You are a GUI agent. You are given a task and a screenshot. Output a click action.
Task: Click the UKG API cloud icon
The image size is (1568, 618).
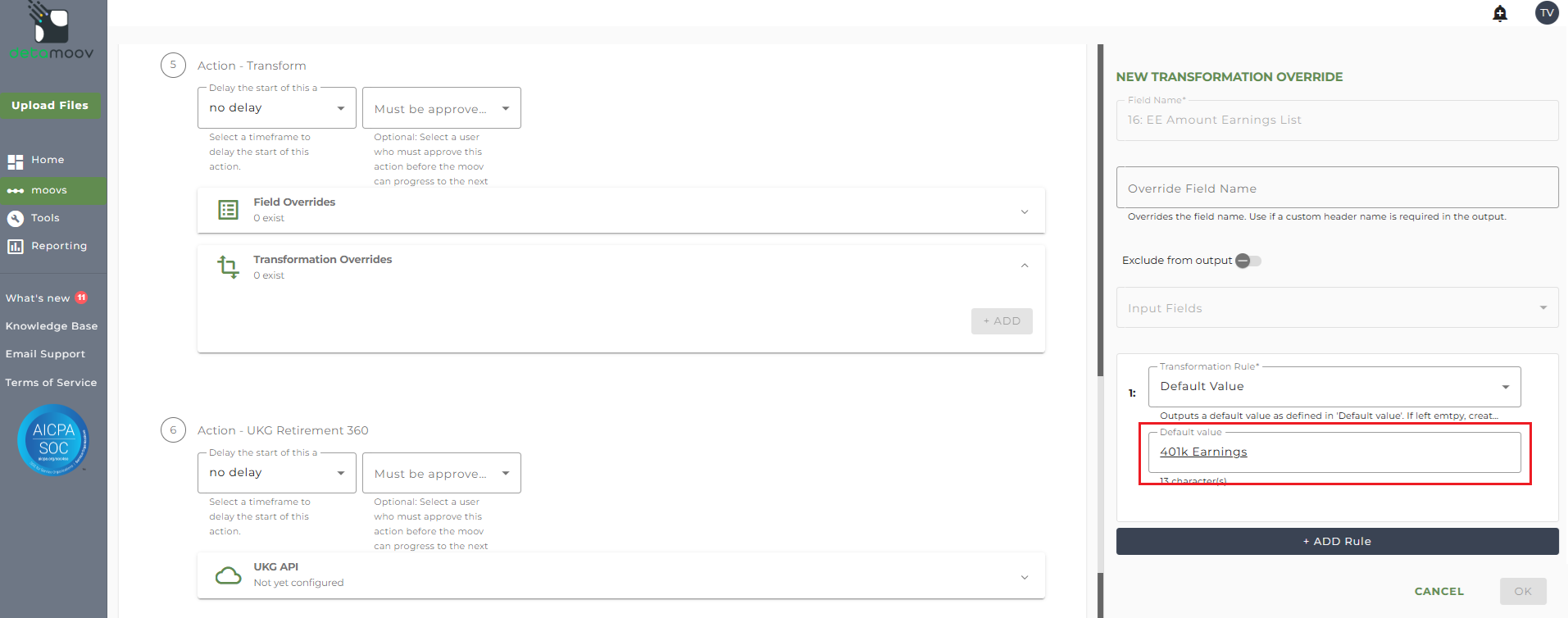[228, 575]
